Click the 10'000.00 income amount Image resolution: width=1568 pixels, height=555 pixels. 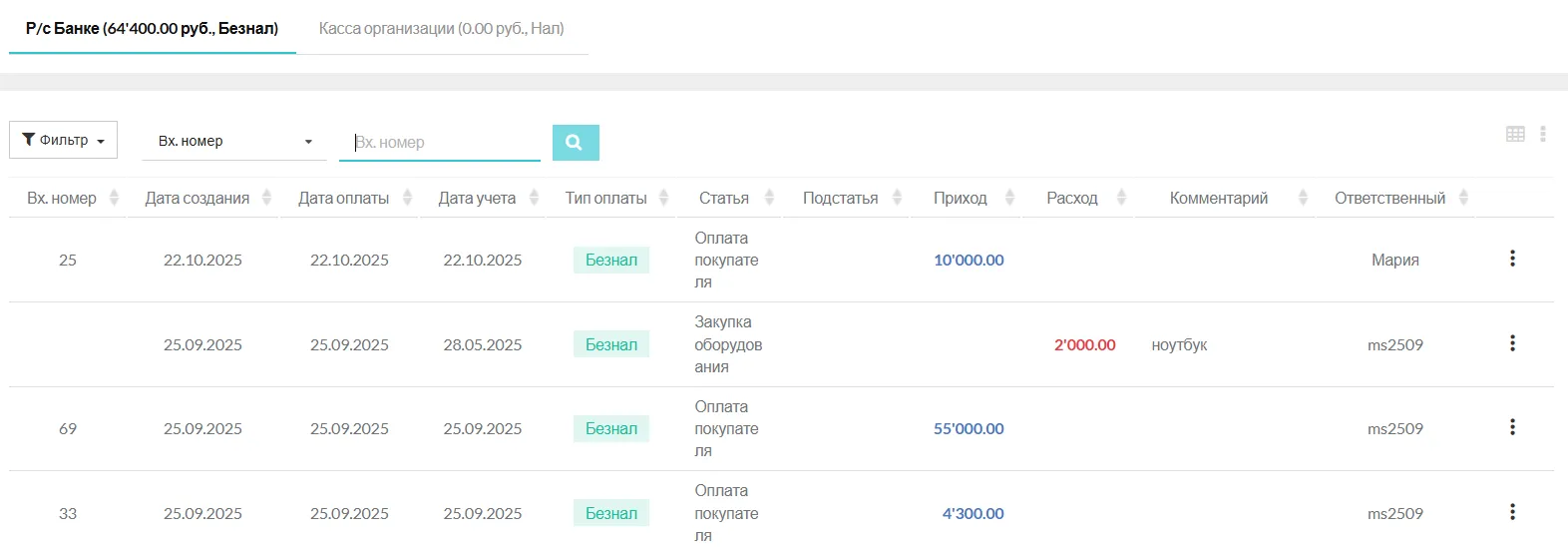(969, 260)
